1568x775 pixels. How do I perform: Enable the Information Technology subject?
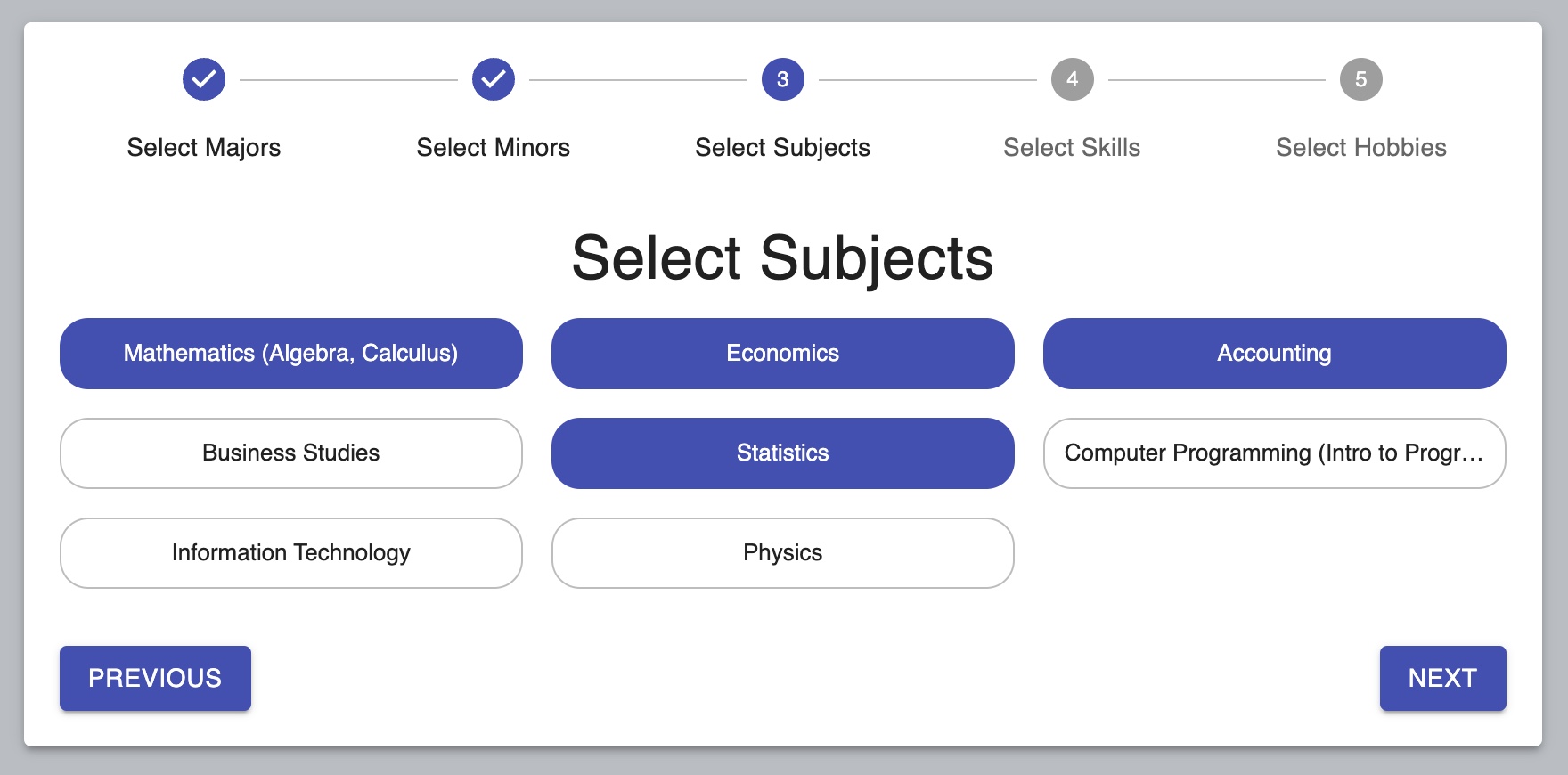pyautogui.click(x=291, y=553)
